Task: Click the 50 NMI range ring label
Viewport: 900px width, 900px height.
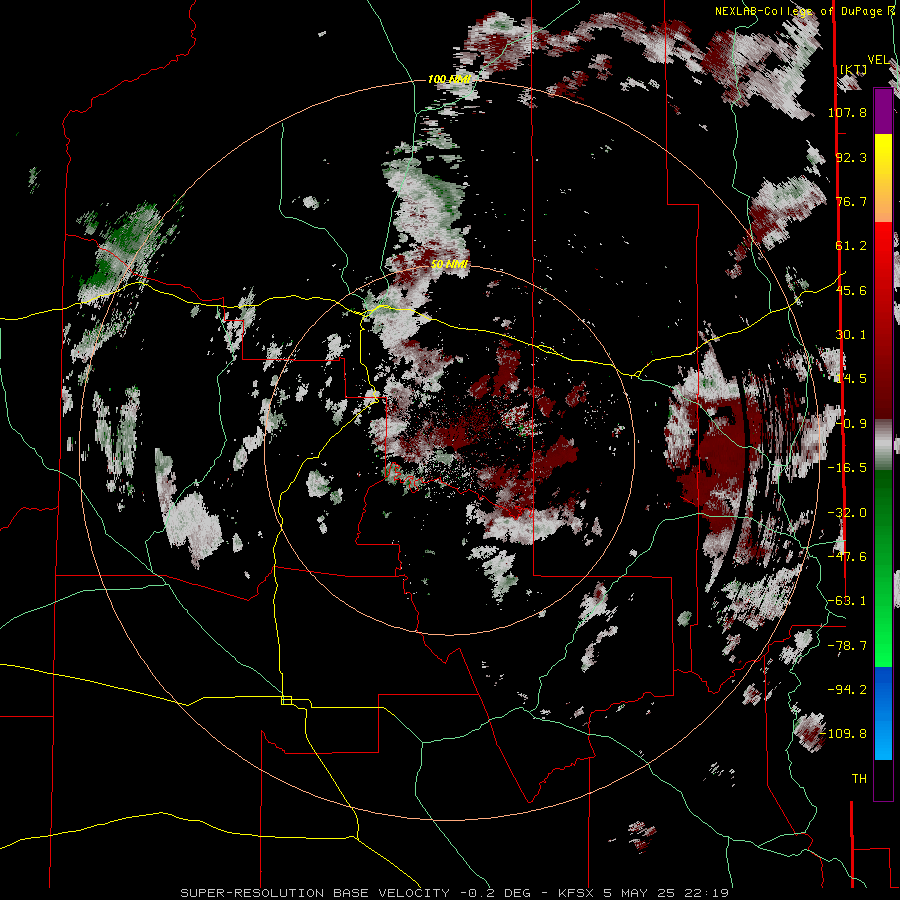Action: click(449, 264)
